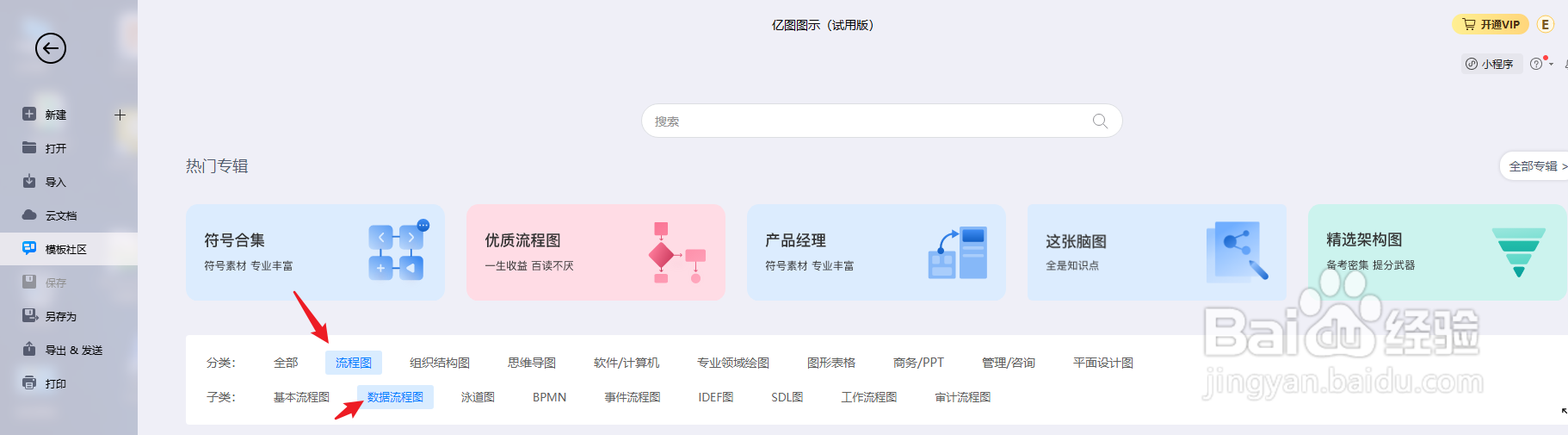Open the 符号合集 album card
1568x435 pixels.
click(x=315, y=252)
